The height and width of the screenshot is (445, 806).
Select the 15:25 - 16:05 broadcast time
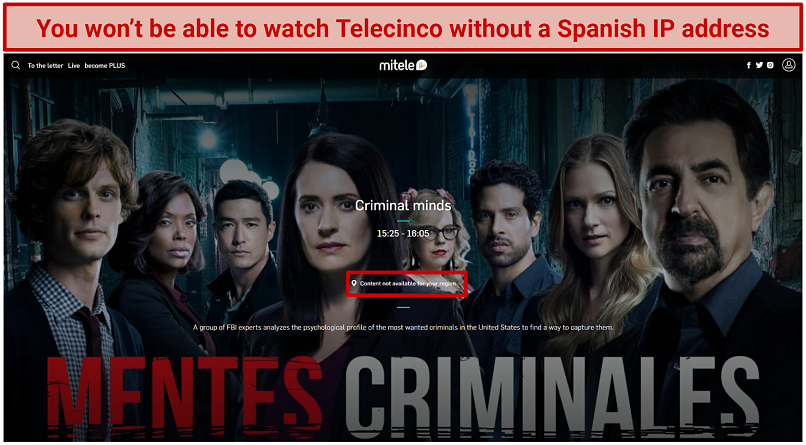tap(403, 233)
